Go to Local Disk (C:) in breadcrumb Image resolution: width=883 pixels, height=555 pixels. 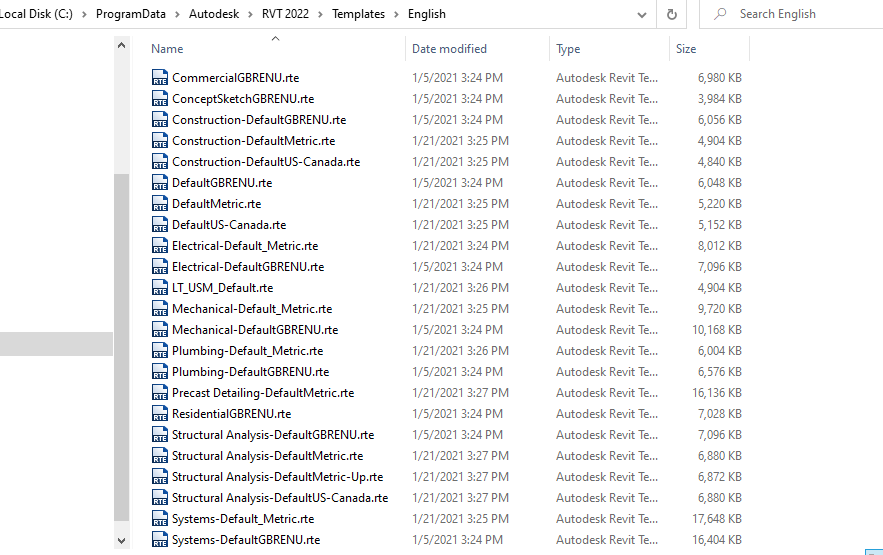pyautogui.click(x=35, y=14)
